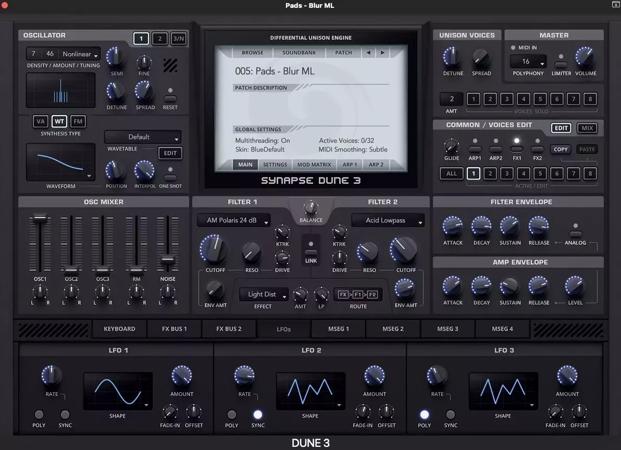Click the Master Volume knob

coord(585,57)
